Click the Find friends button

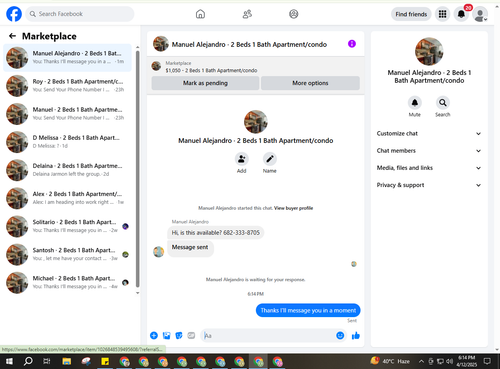(411, 14)
